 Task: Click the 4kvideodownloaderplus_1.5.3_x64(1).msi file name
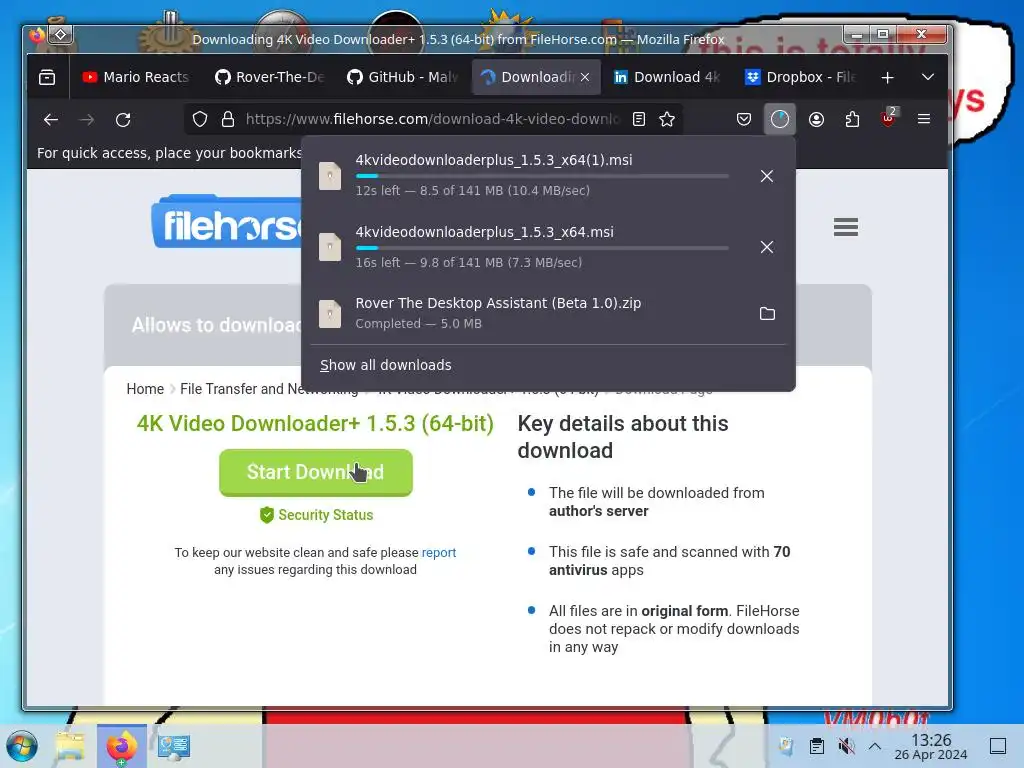pyautogui.click(x=494, y=160)
